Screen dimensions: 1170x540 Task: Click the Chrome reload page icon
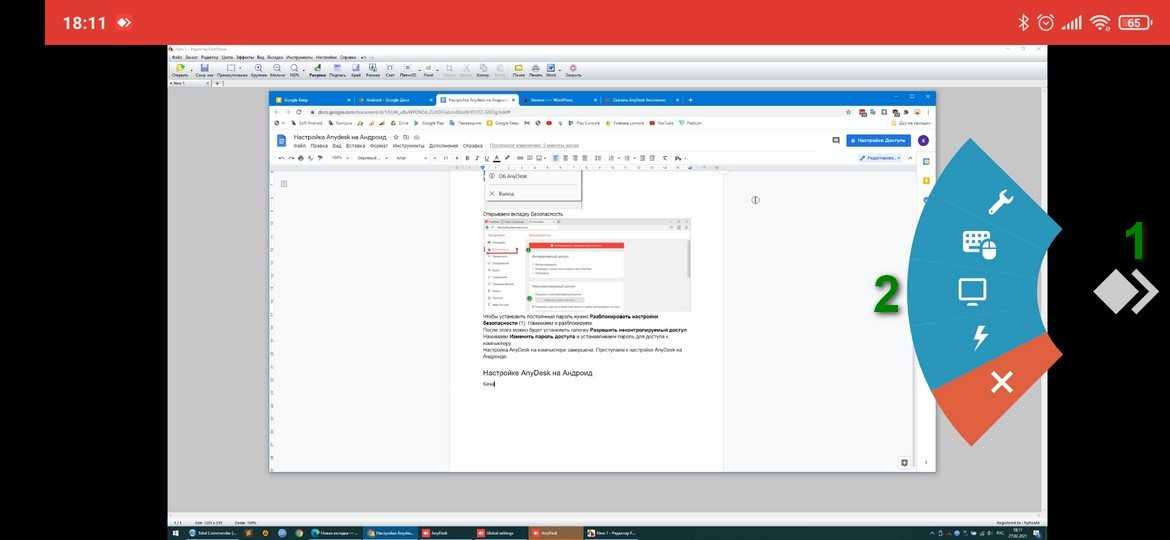298,112
